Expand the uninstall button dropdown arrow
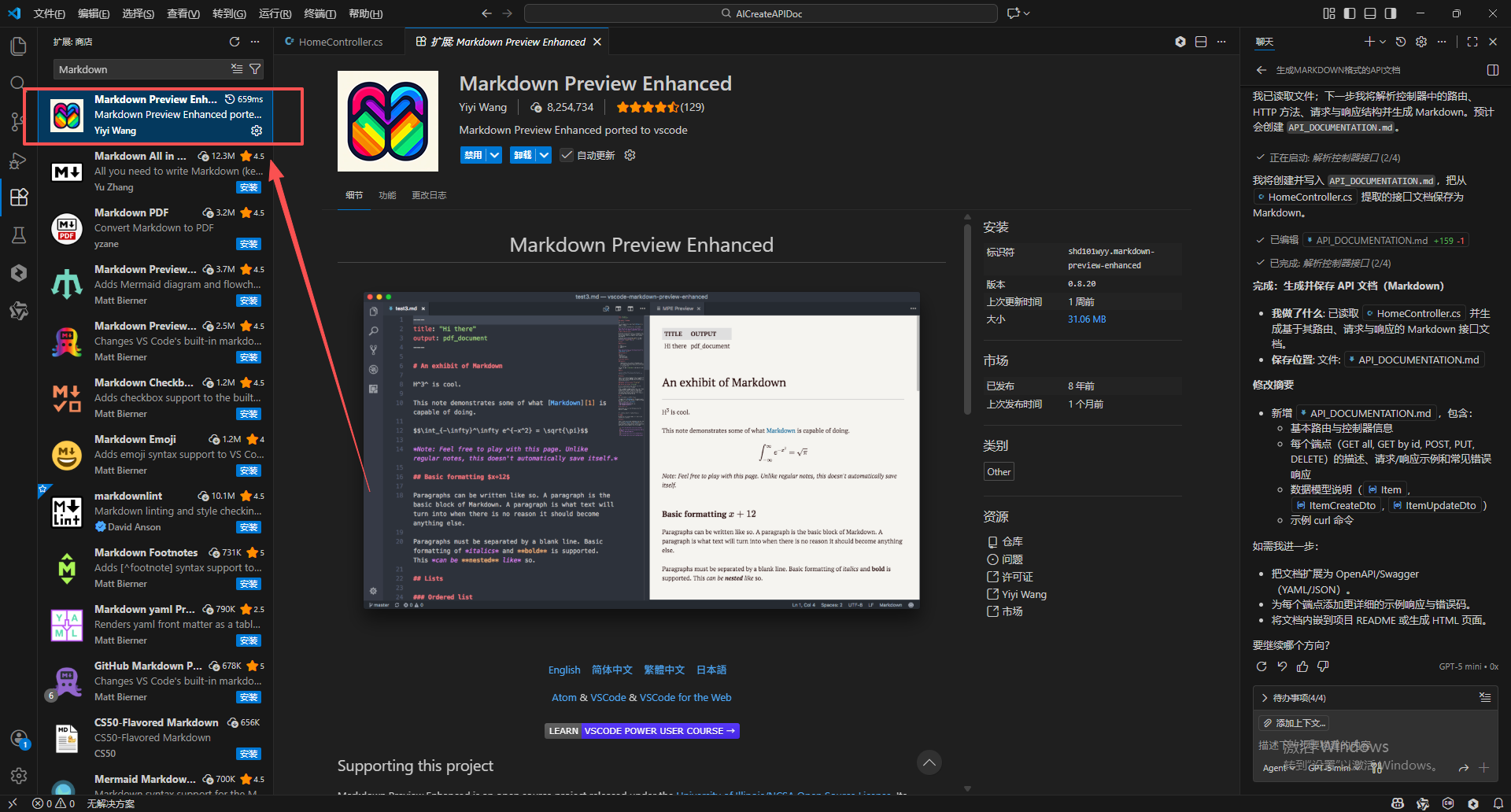 (x=544, y=155)
